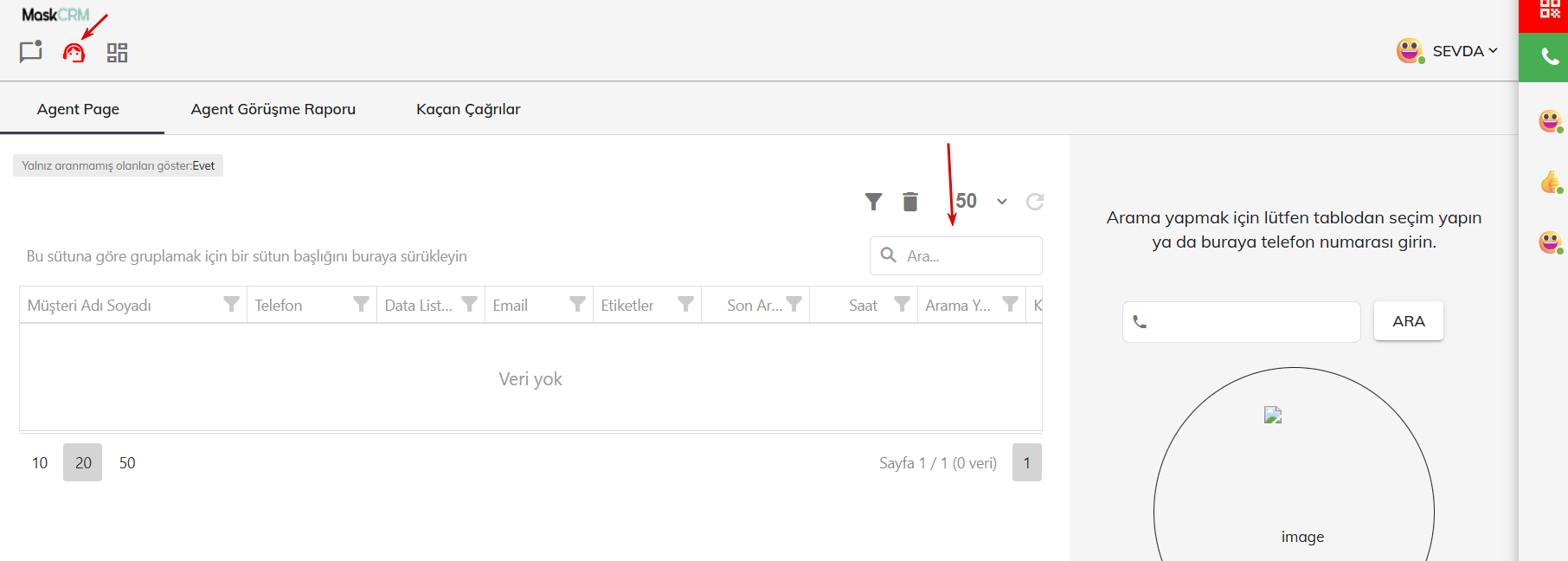This screenshot has width=1568, height=561.
Task: Open the dashboard grid icon
Action: [x=117, y=53]
